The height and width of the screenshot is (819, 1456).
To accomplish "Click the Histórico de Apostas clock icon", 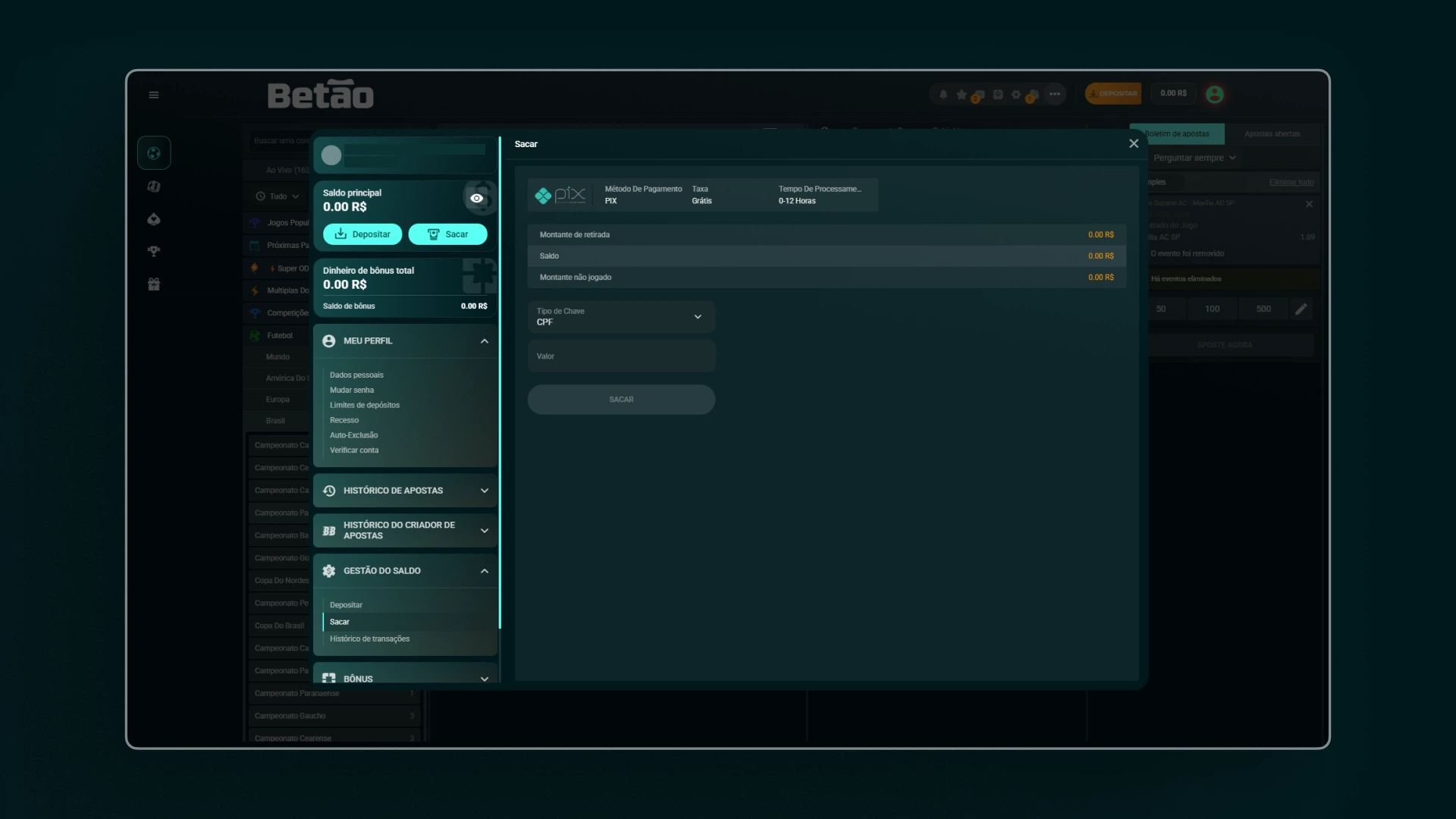I will [328, 491].
